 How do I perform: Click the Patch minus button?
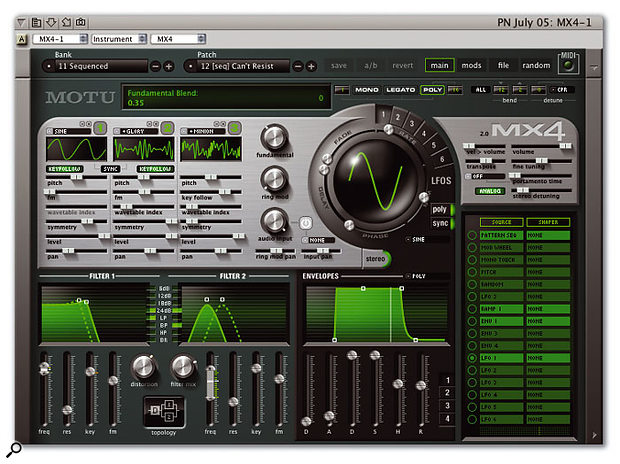(x=299, y=66)
